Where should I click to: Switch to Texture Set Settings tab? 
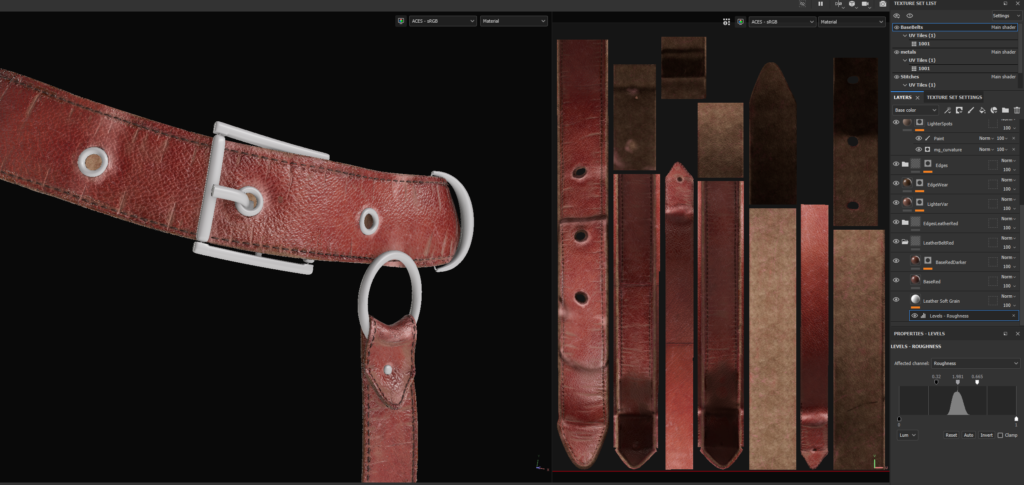(954, 97)
